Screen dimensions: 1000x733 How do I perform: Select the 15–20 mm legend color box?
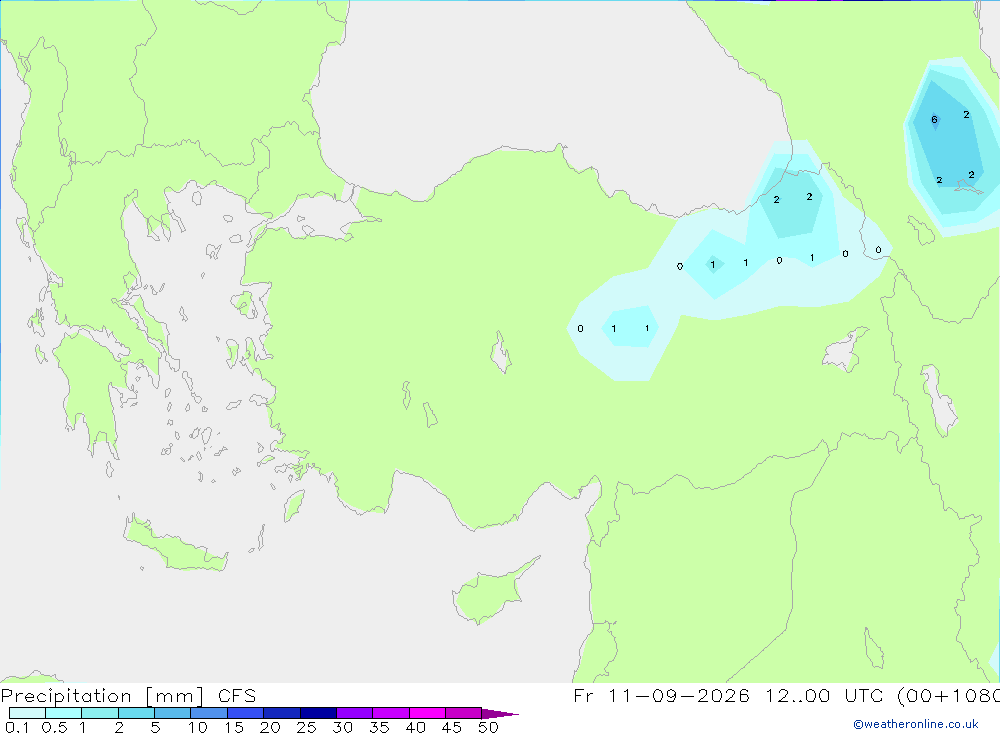[246, 713]
